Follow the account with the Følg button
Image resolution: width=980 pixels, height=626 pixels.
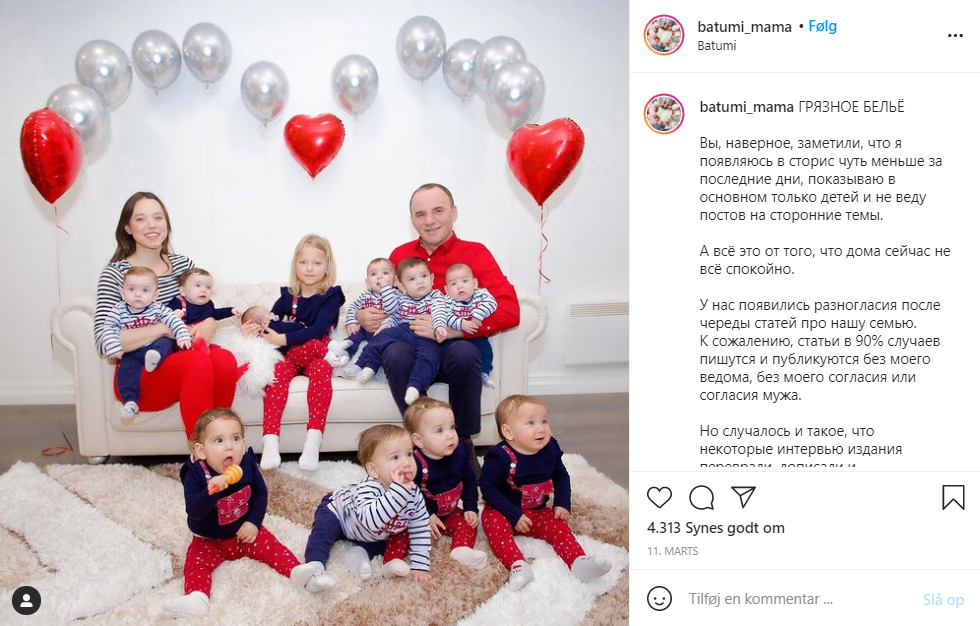click(822, 26)
